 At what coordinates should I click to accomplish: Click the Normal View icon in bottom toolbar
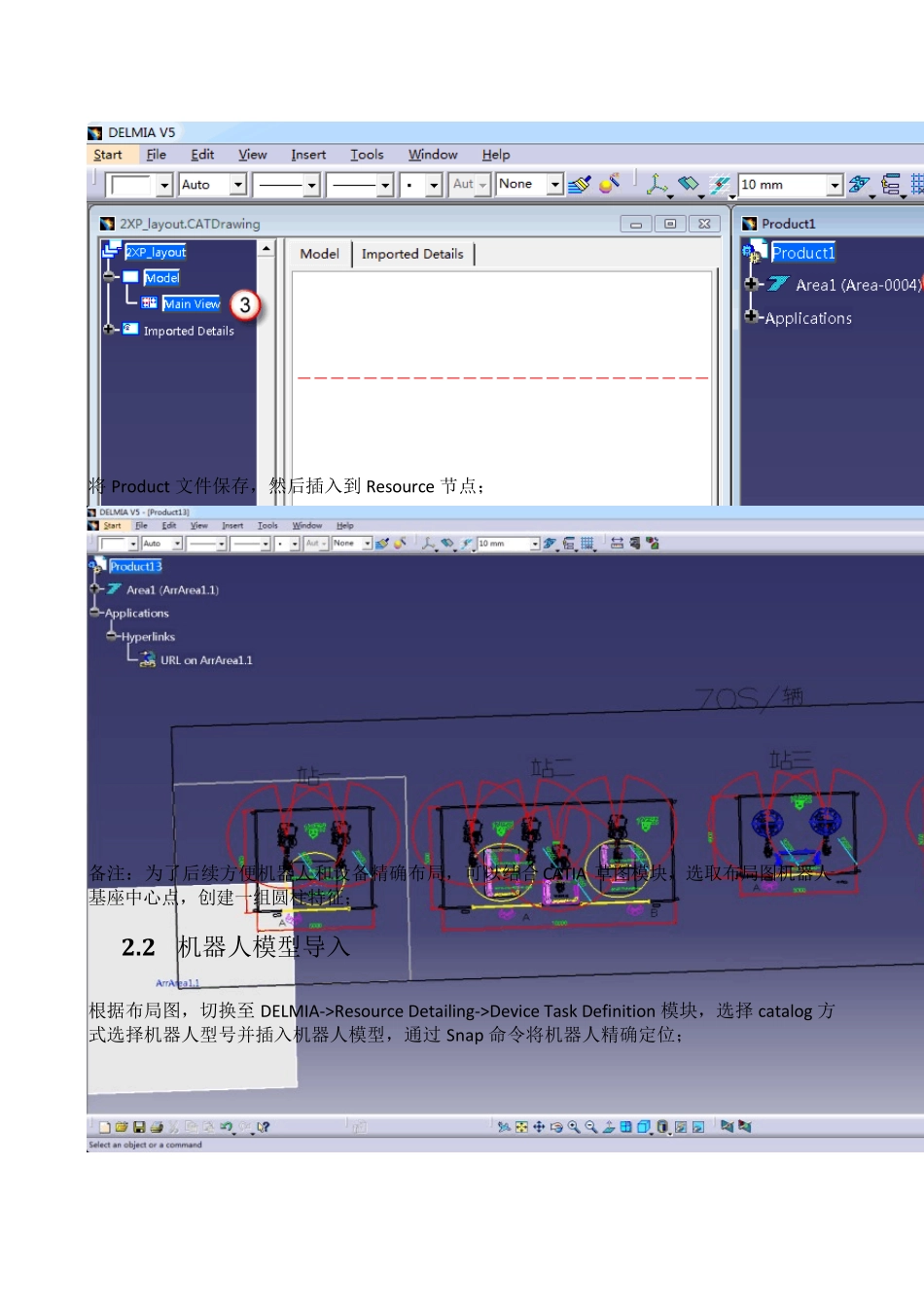[608, 1127]
